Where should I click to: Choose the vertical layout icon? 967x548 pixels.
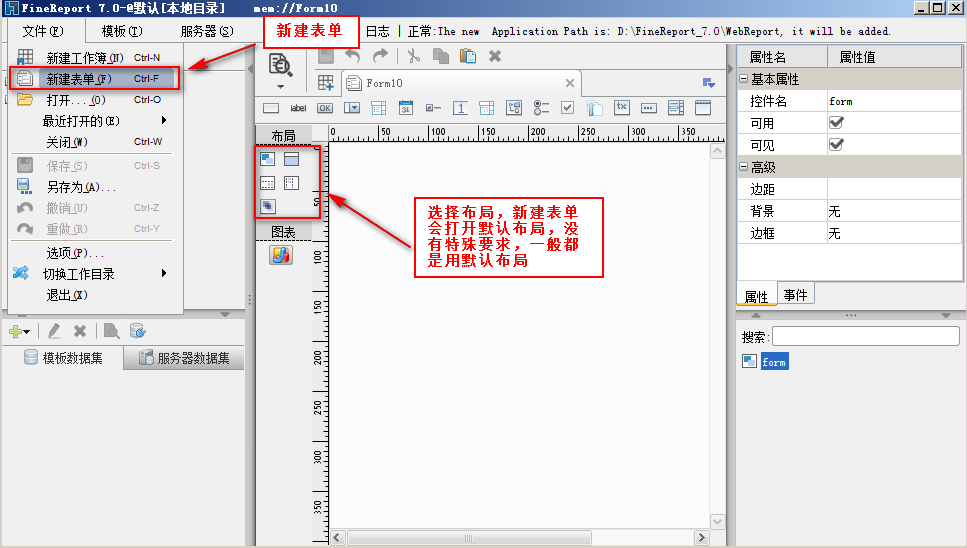(291, 182)
